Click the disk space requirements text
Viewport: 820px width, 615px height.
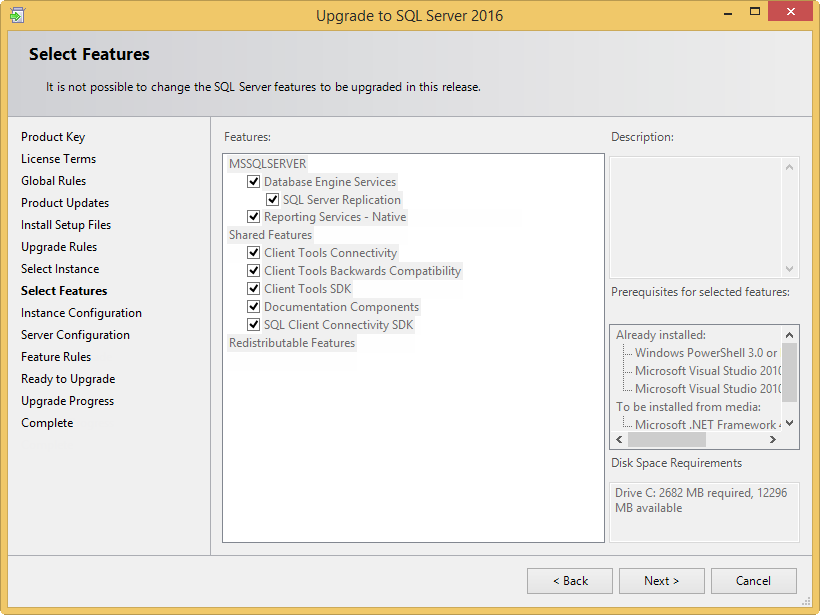coord(701,500)
